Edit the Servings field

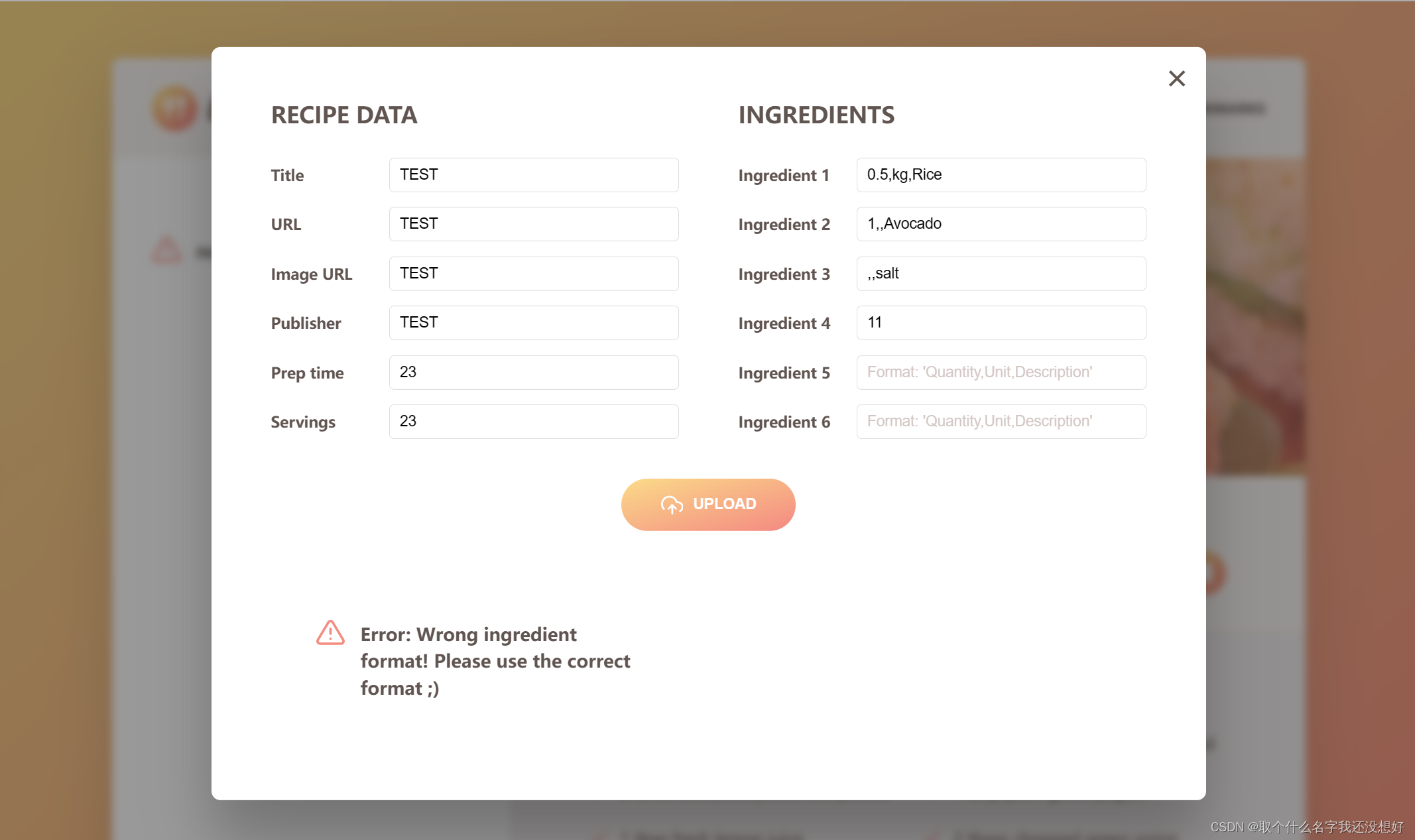534,422
